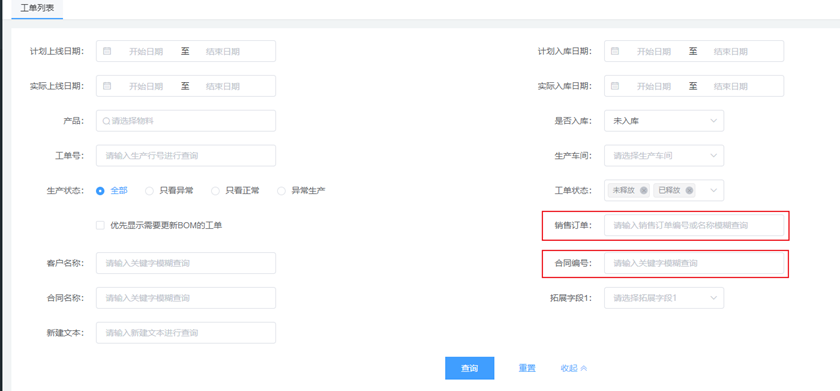Click 计划上线日期 end date field
Image resolution: width=840 pixels, height=391 pixels.
pyautogui.click(x=223, y=51)
